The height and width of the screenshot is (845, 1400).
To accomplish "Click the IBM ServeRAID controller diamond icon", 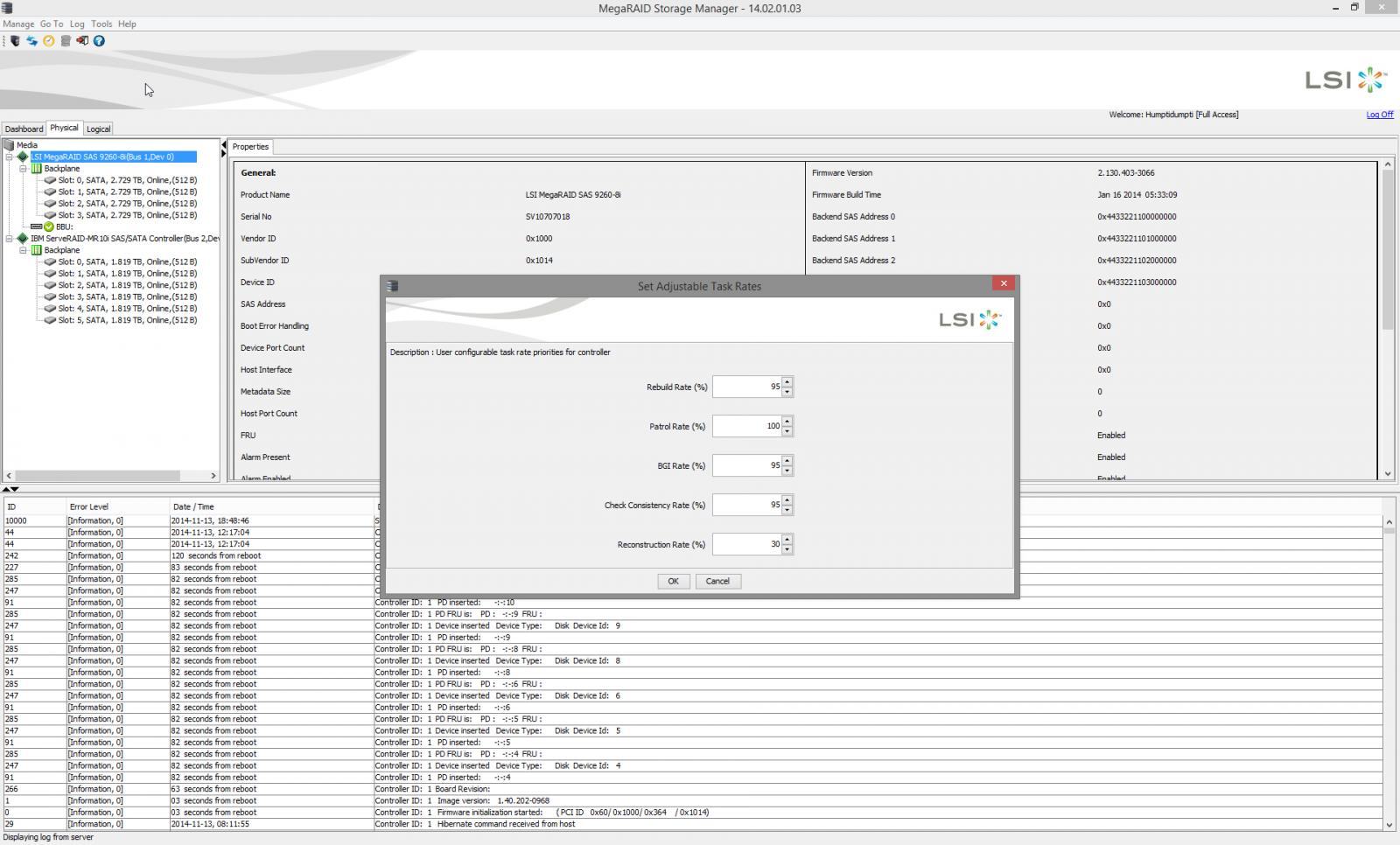I will (x=23, y=238).
